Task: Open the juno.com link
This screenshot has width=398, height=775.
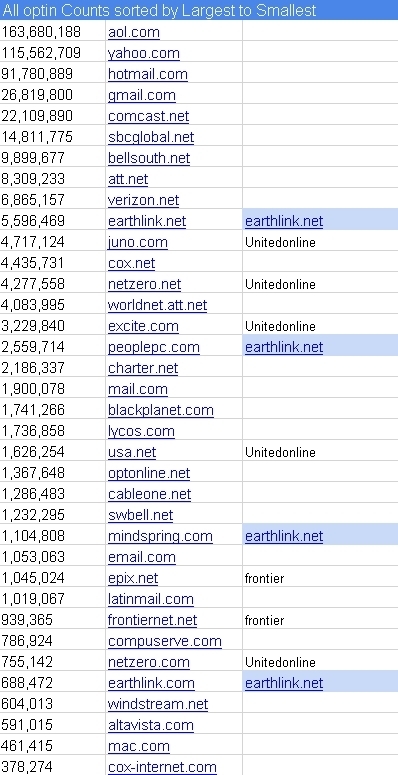Action: point(137,242)
